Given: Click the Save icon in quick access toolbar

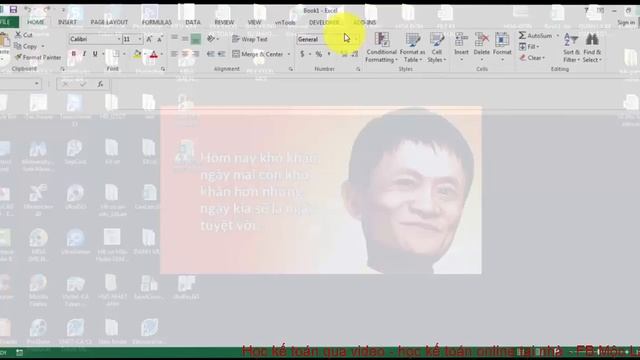Looking at the screenshot, I should coord(13,9).
